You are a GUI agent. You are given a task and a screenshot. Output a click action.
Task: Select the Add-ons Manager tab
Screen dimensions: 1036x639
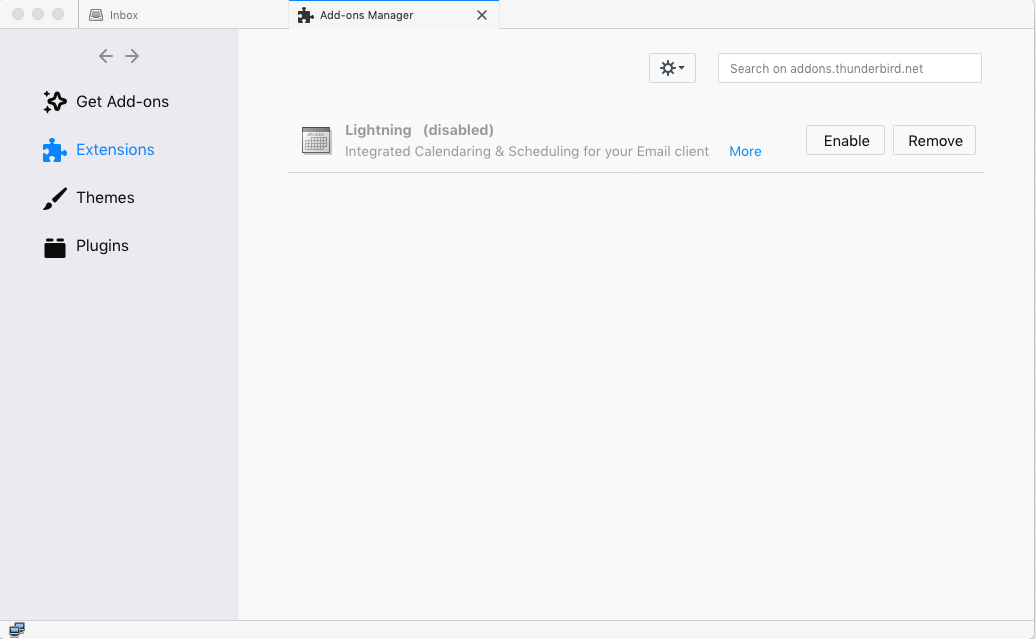[x=366, y=15]
